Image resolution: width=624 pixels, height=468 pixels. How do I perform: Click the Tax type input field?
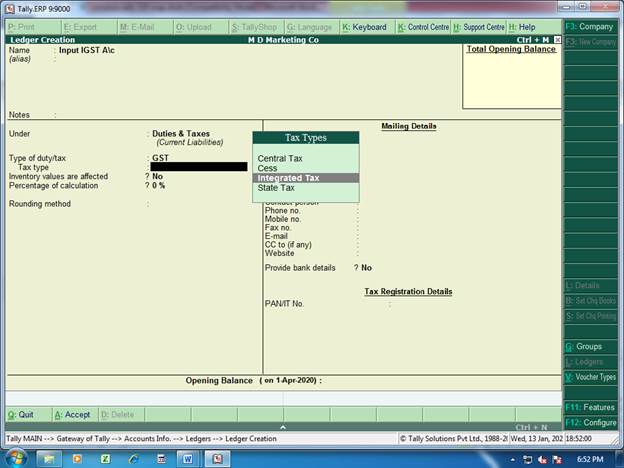[x=199, y=167]
